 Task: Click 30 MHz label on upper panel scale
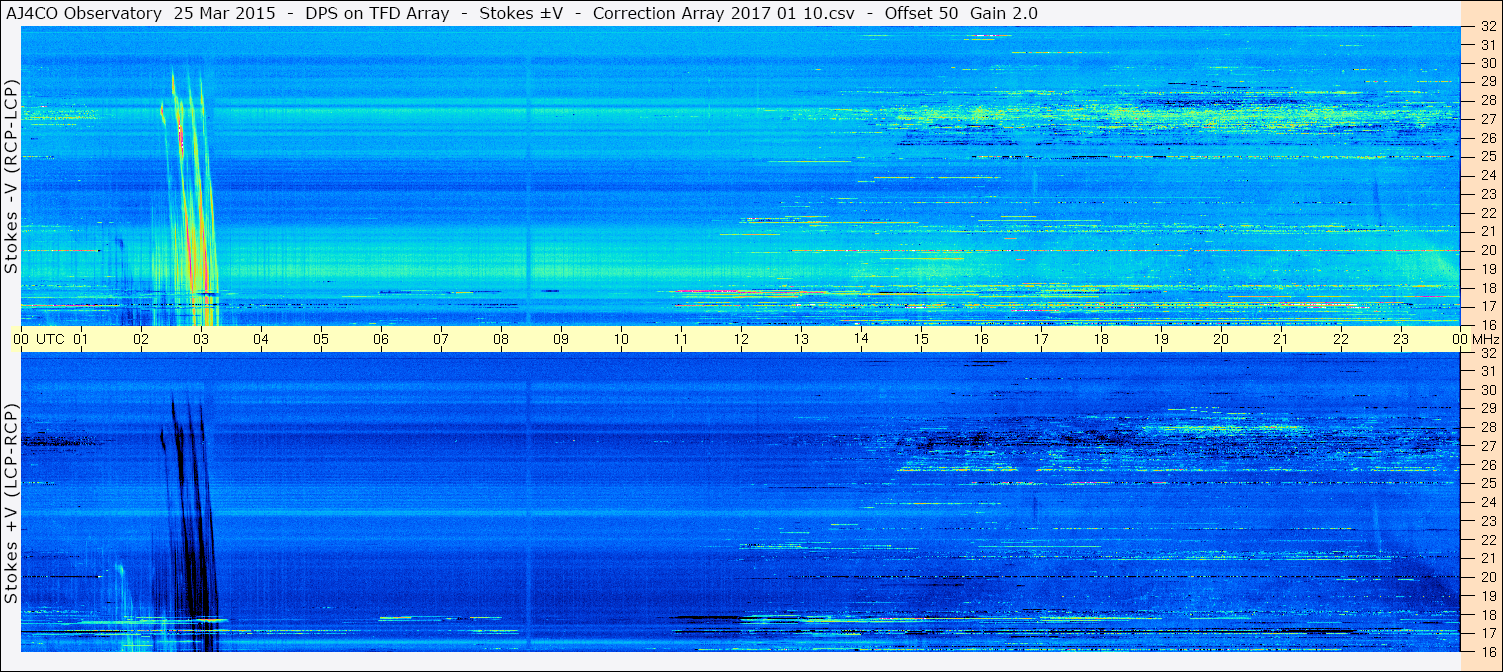(x=1488, y=63)
